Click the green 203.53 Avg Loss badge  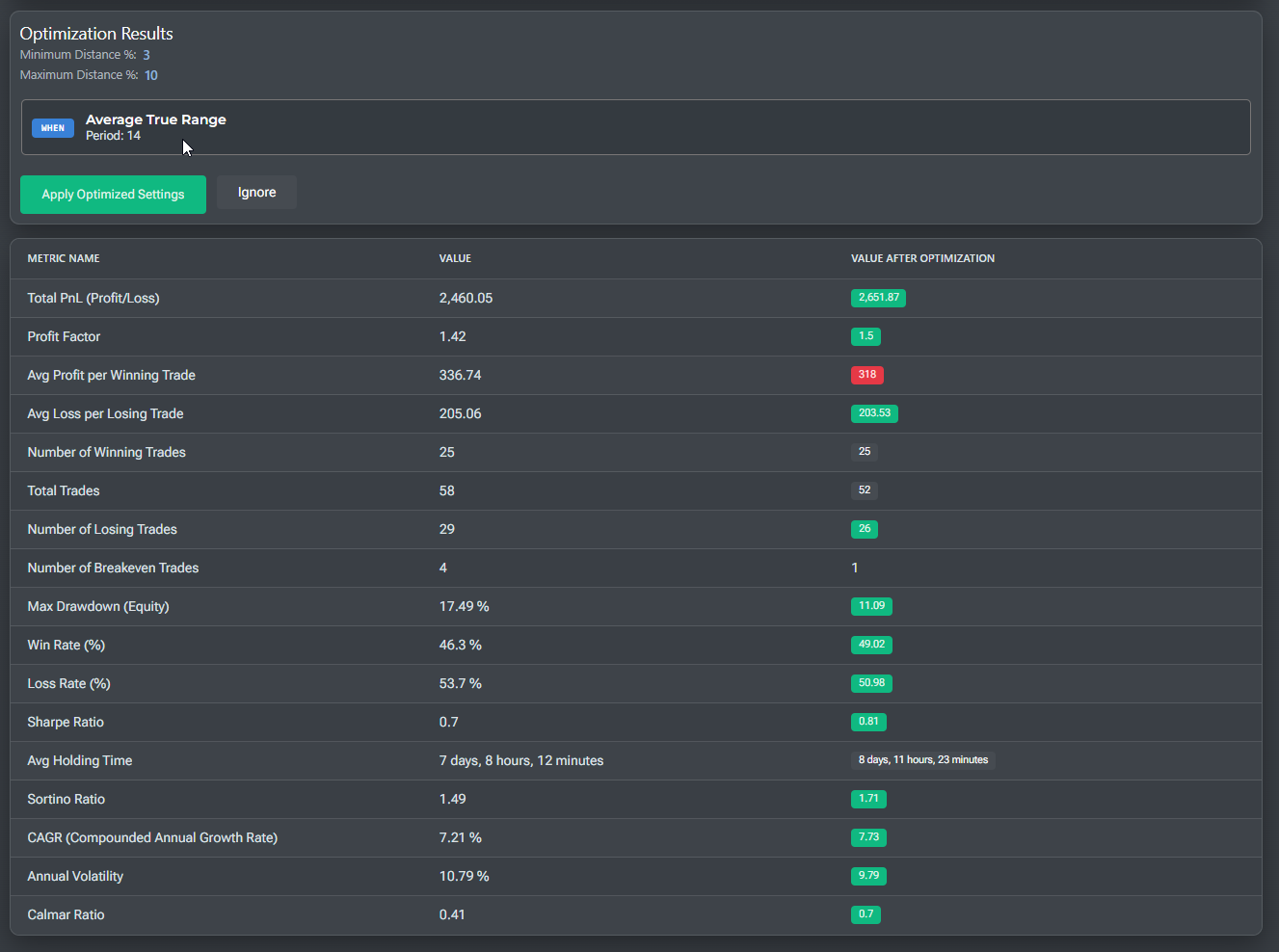pyautogui.click(x=874, y=413)
